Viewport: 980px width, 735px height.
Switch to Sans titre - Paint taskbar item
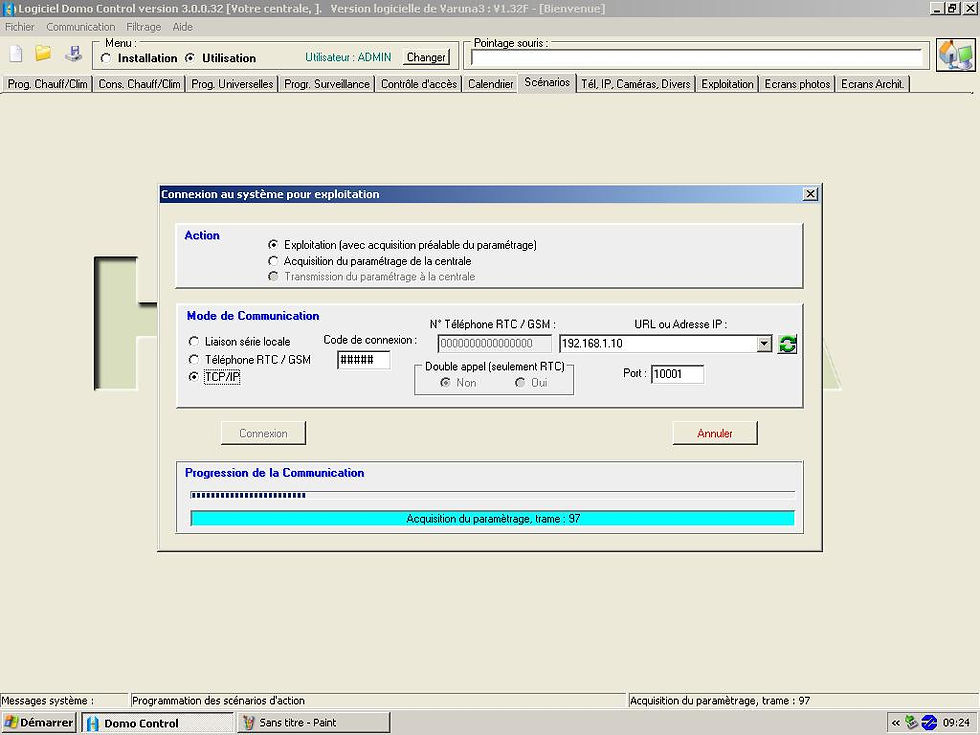[x=314, y=723]
